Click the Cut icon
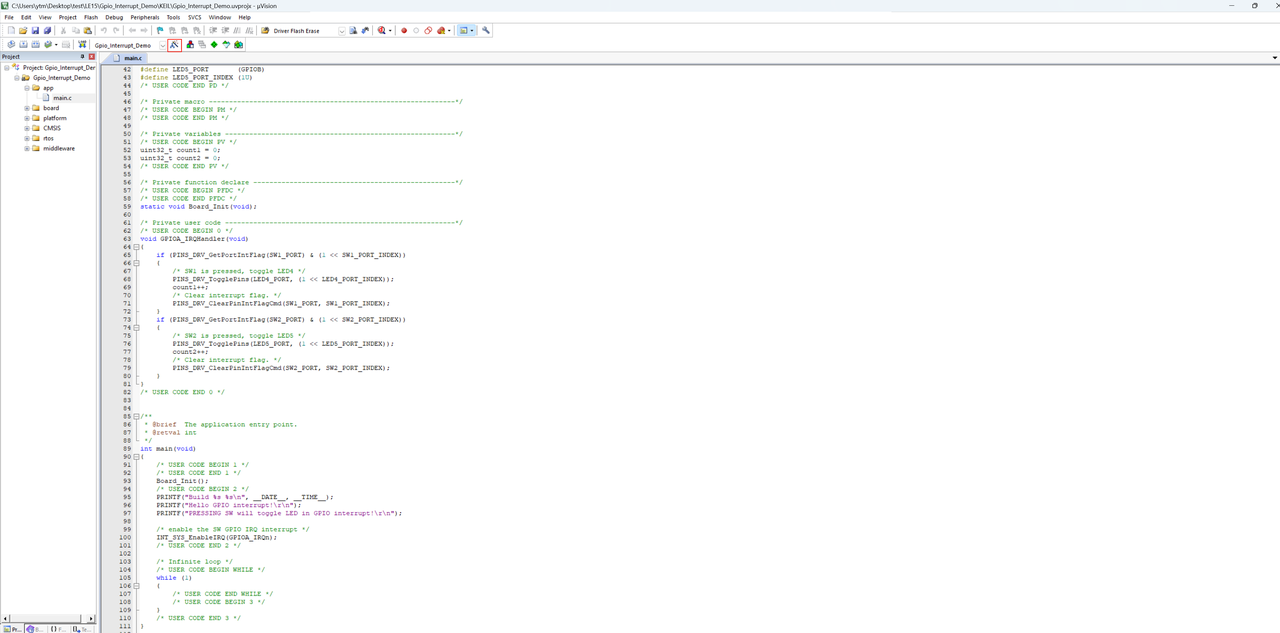 [63, 31]
